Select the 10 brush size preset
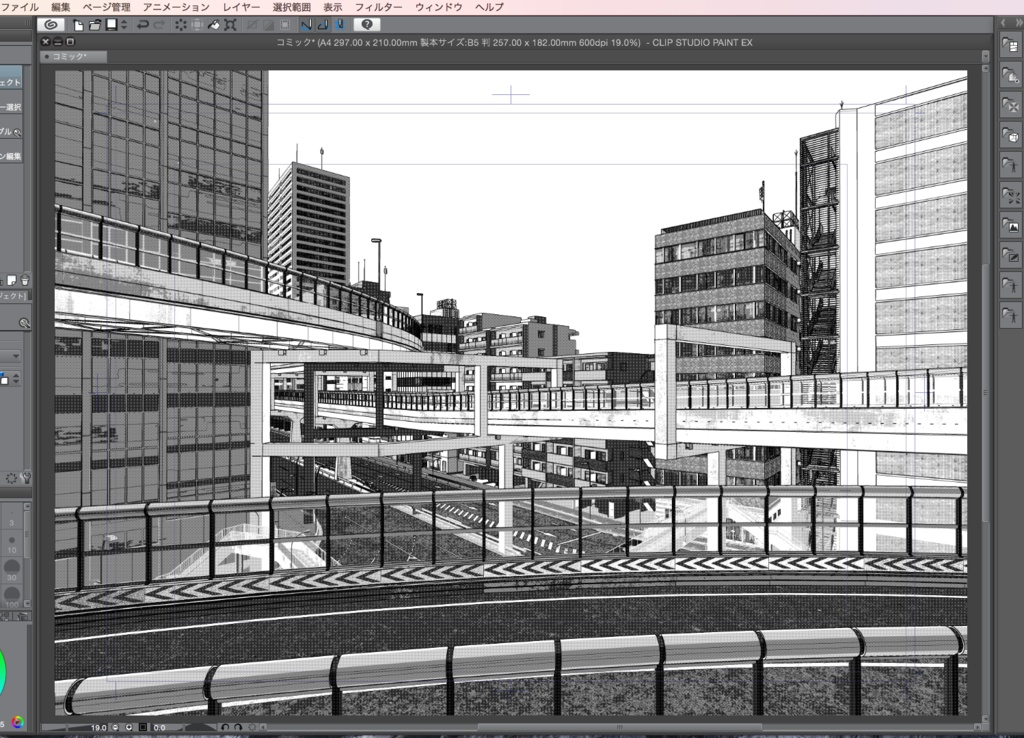Screen dimensions: 1024x738 click(11, 544)
